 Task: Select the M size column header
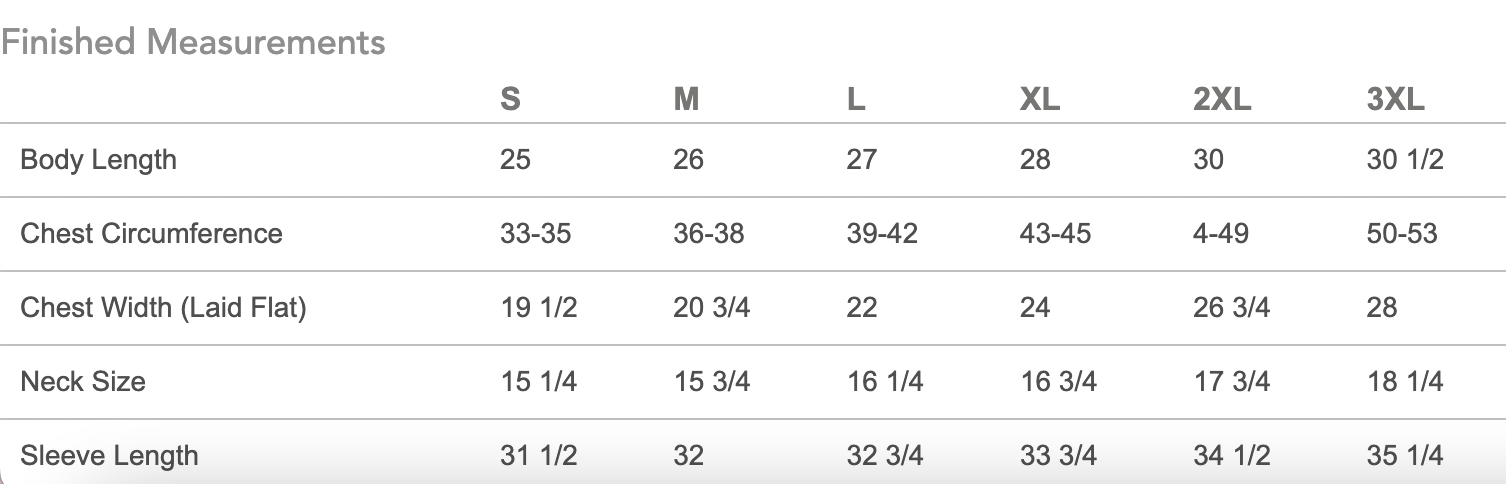click(x=686, y=100)
